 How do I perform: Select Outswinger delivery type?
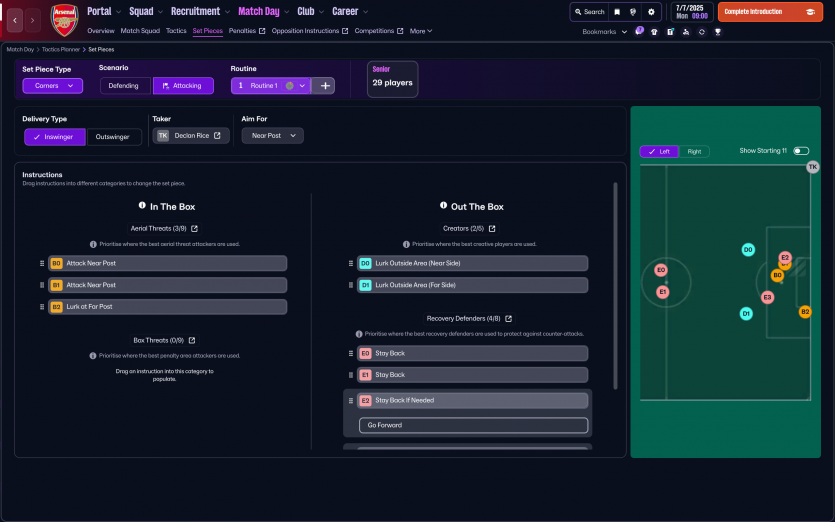[x=114, y=136]
